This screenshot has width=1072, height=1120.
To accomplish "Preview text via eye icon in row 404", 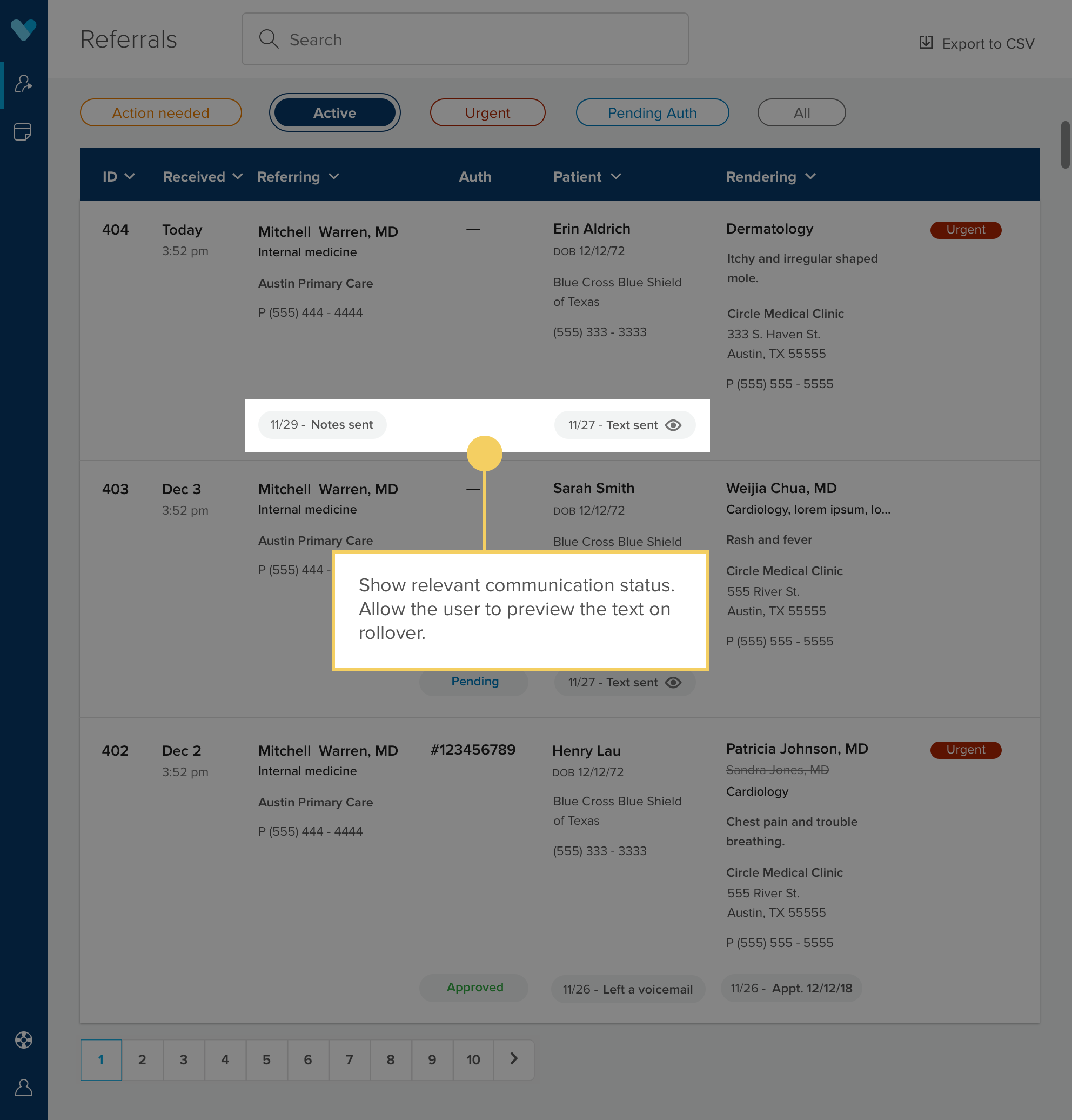I will [x=673, y=425].
